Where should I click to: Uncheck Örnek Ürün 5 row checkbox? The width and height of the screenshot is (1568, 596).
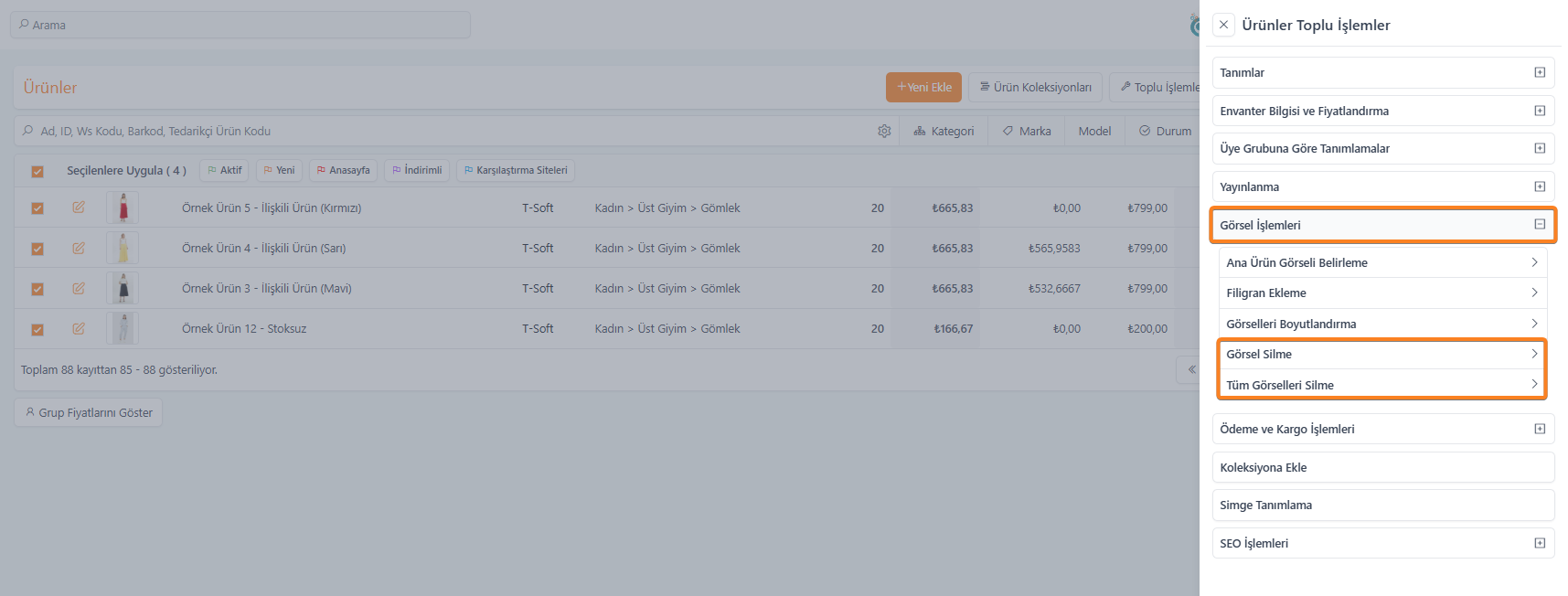pos(37,208)
